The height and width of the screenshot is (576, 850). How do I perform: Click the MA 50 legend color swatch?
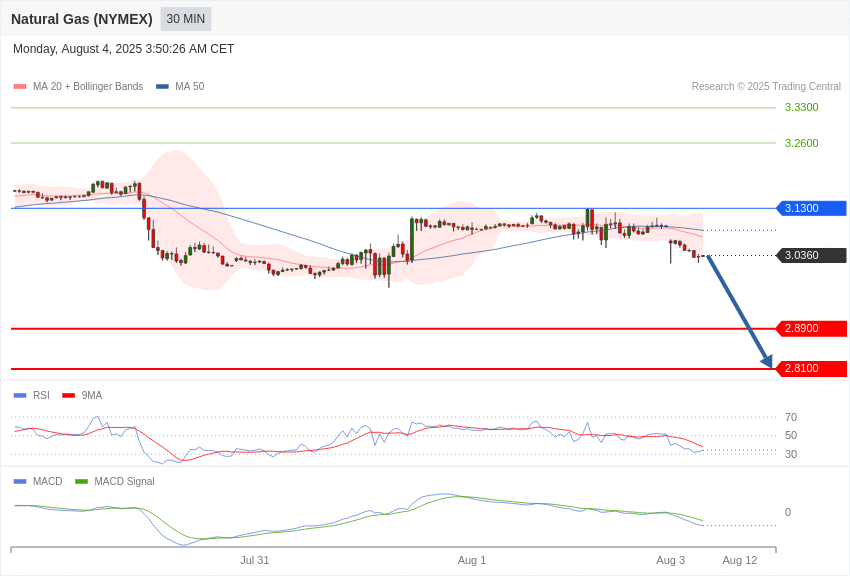pyautogui.click(x=162, y=87)
